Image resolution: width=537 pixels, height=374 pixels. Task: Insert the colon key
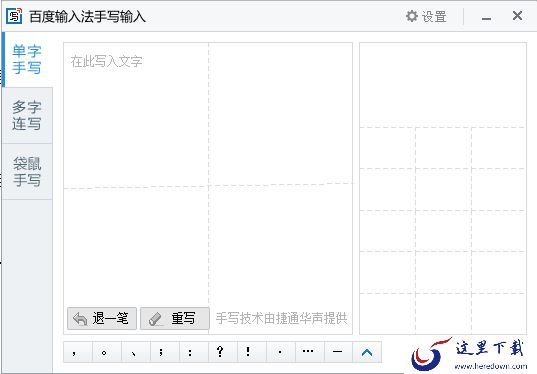coord(193,352)
